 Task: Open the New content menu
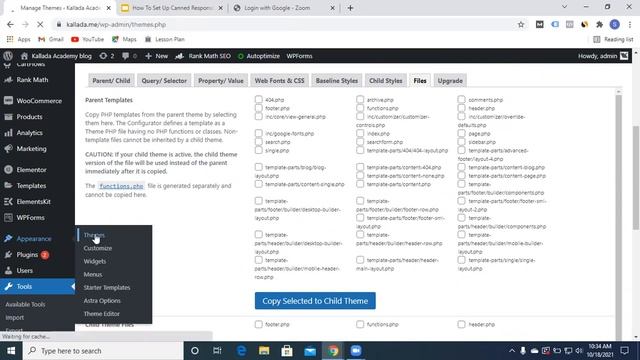coord(156,56)
